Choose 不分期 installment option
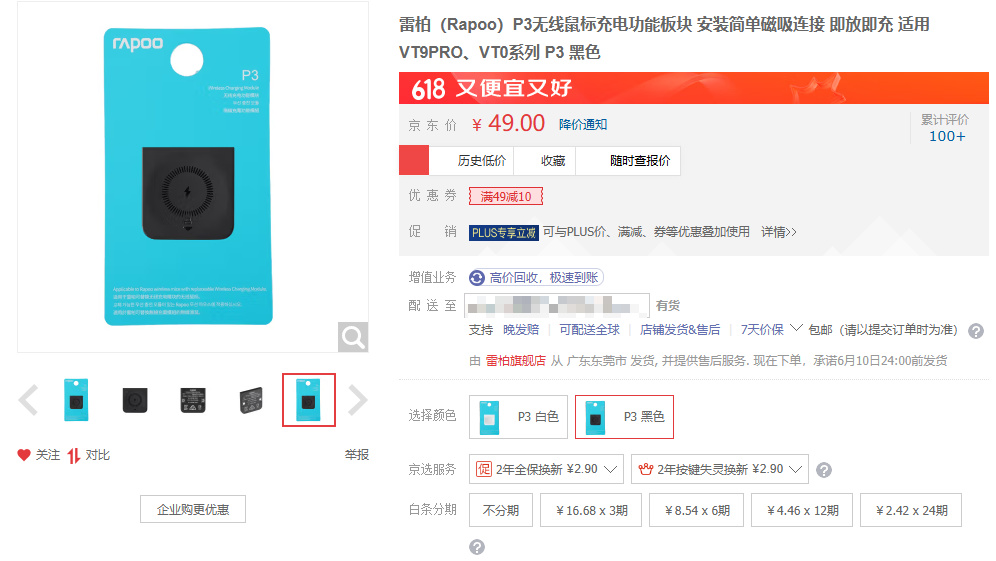 [x=501, y=510]
